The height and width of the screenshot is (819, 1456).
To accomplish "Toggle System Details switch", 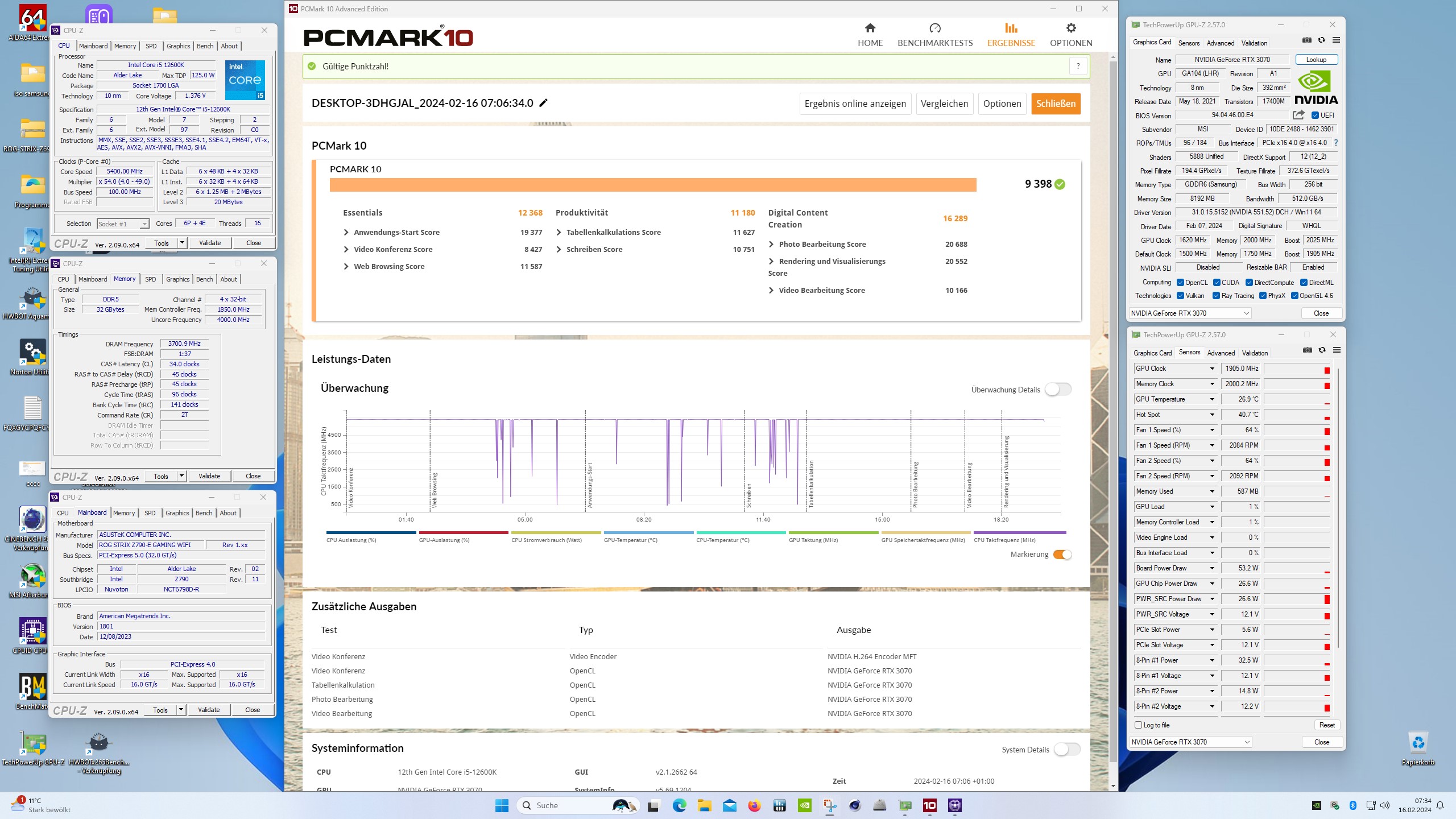I will coord(1067,750).
